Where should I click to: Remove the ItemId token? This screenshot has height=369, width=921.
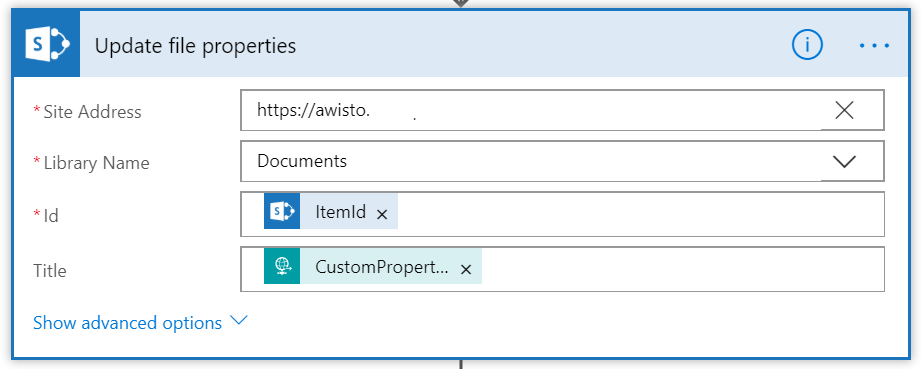click(382, 214)
